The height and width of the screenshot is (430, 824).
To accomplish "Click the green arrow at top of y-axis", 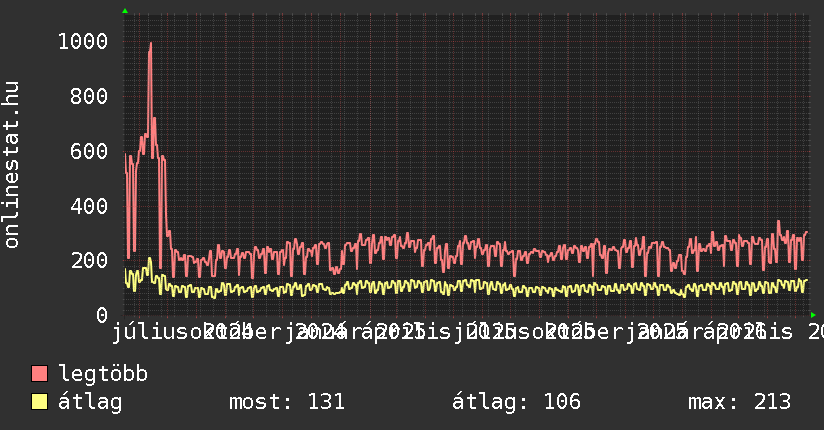I will click(x=125, y=11).
